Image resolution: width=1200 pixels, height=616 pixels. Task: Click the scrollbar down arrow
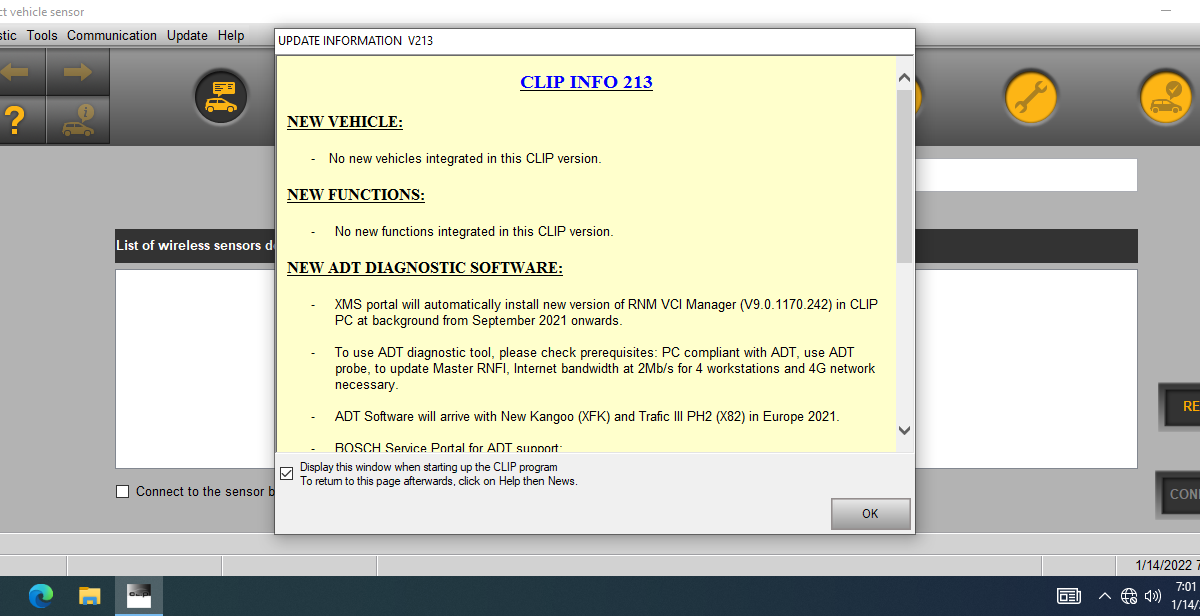(904, 429)
